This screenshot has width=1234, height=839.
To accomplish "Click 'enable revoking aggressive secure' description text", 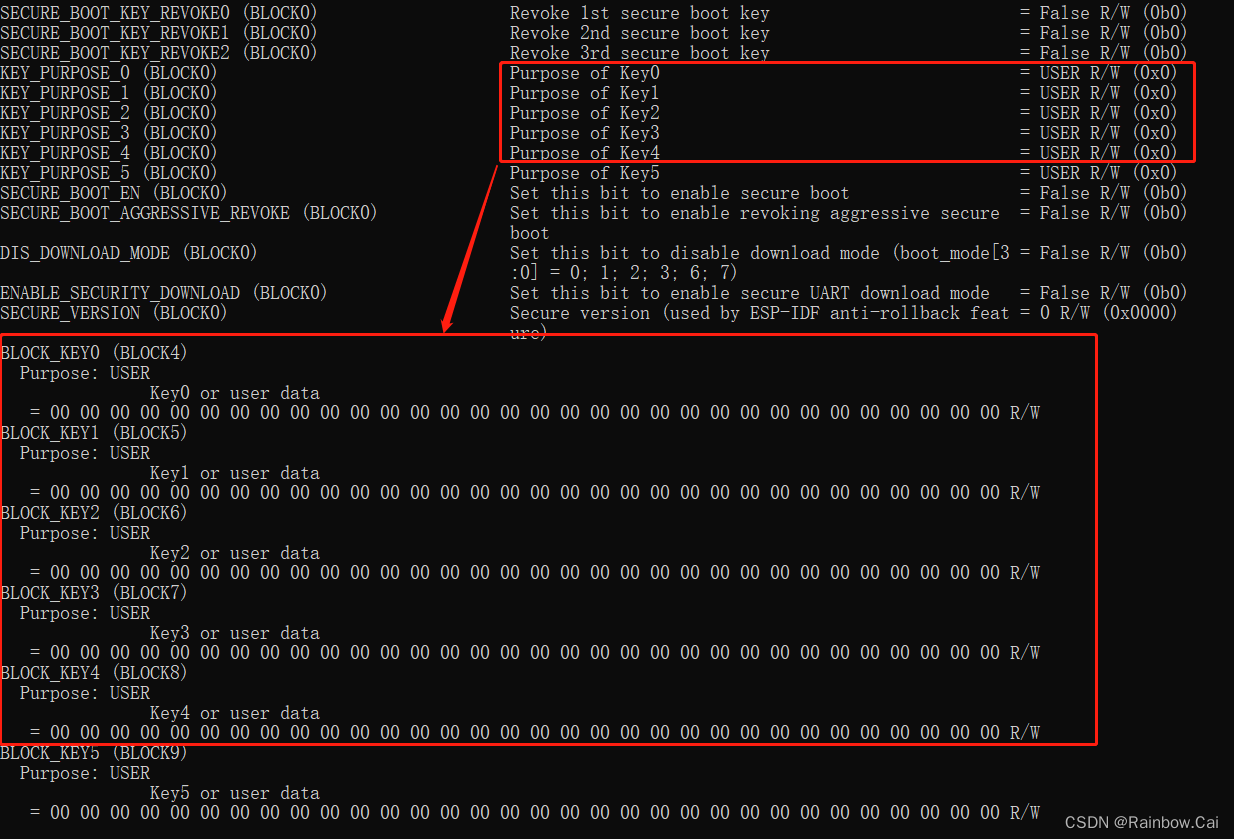I will 835,213.
